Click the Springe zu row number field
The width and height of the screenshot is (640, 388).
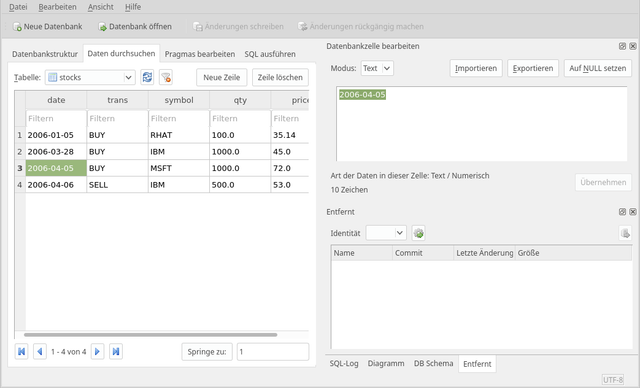coord(273,352)
